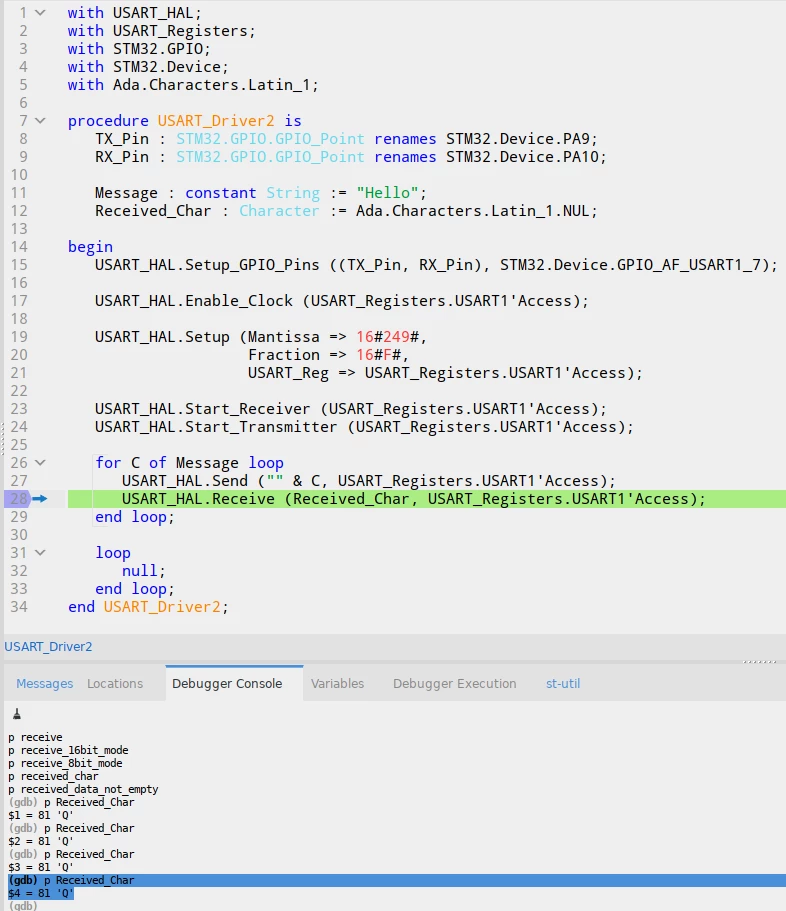Select the Debugger Console tab
This screenshot has height=911, width=786.
tap(227, 683)
